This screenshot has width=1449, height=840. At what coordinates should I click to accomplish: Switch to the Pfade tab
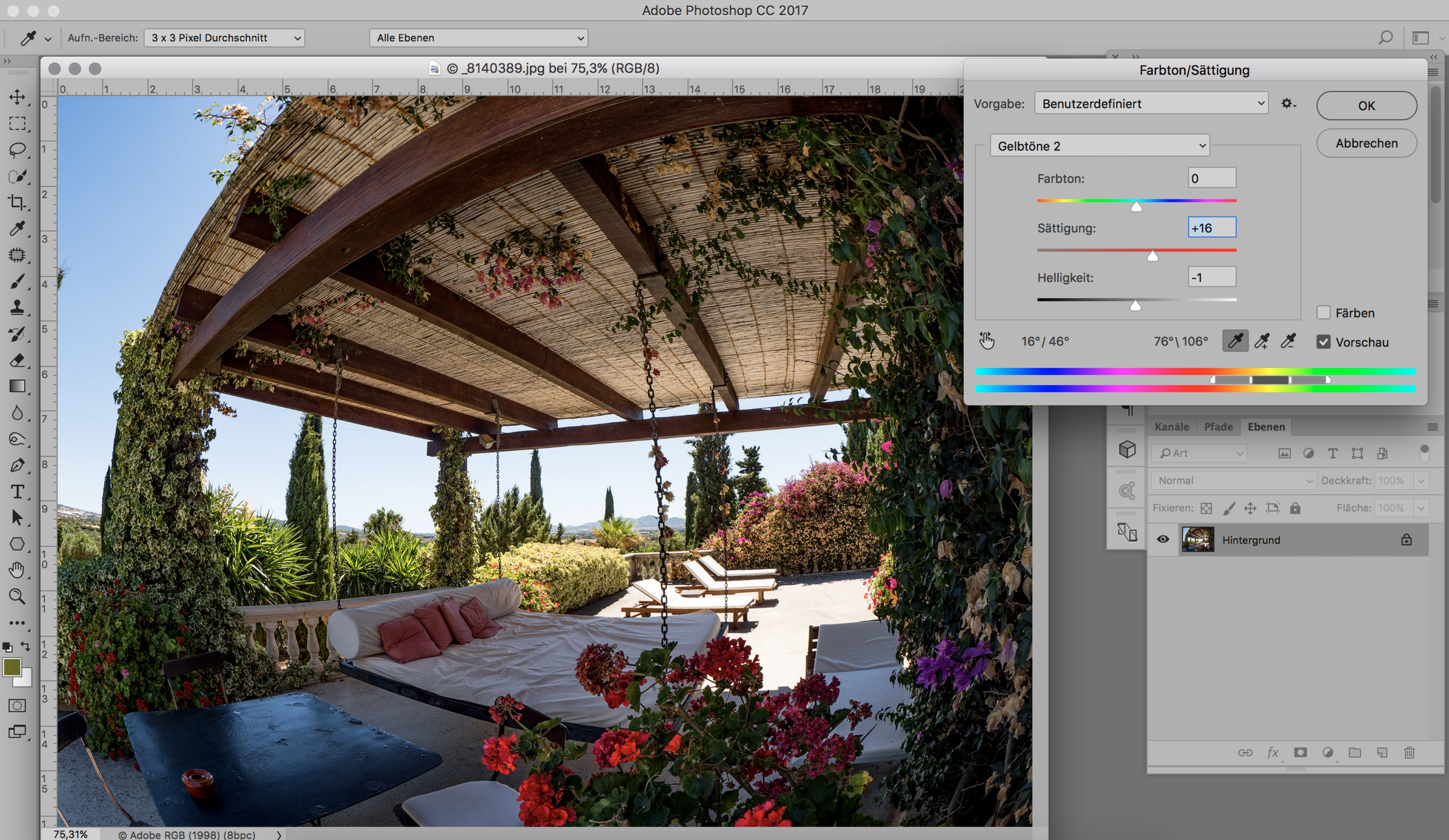pos(1218,427)
